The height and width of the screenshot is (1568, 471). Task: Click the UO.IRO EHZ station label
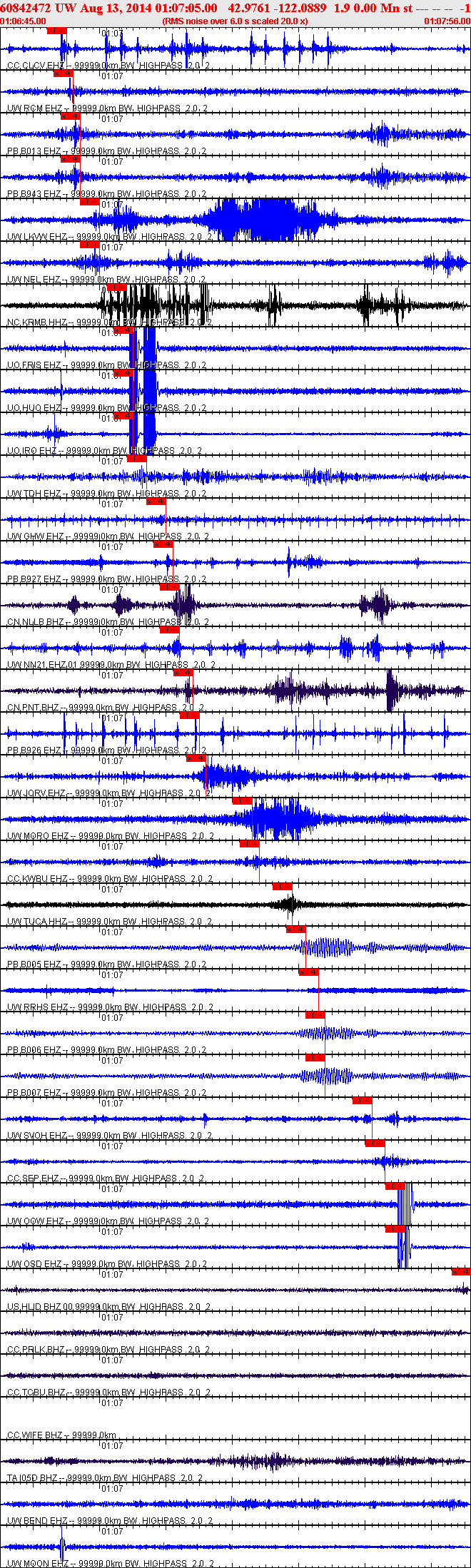(32, 451)
